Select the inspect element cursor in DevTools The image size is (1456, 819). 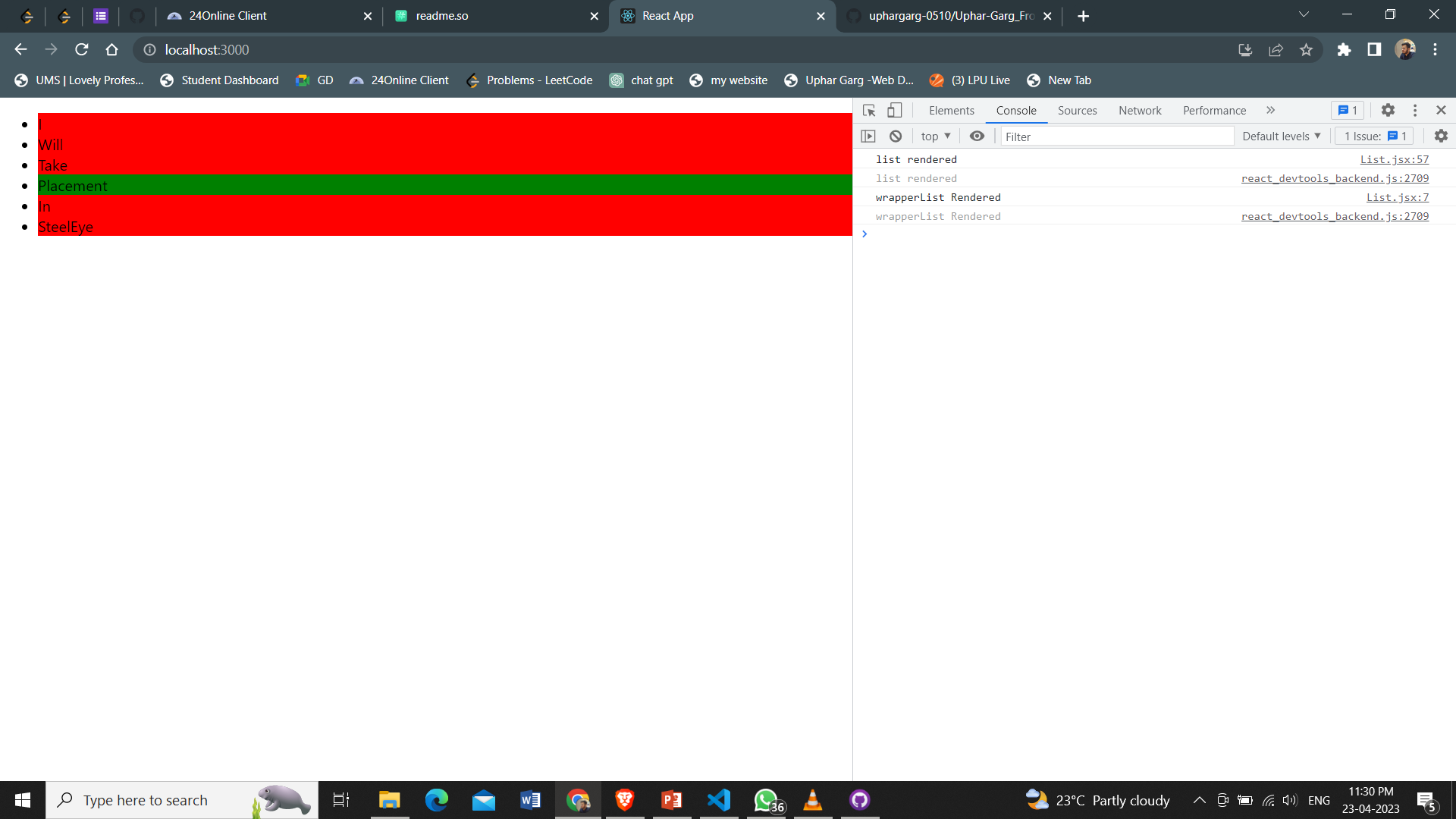point(868,110)
